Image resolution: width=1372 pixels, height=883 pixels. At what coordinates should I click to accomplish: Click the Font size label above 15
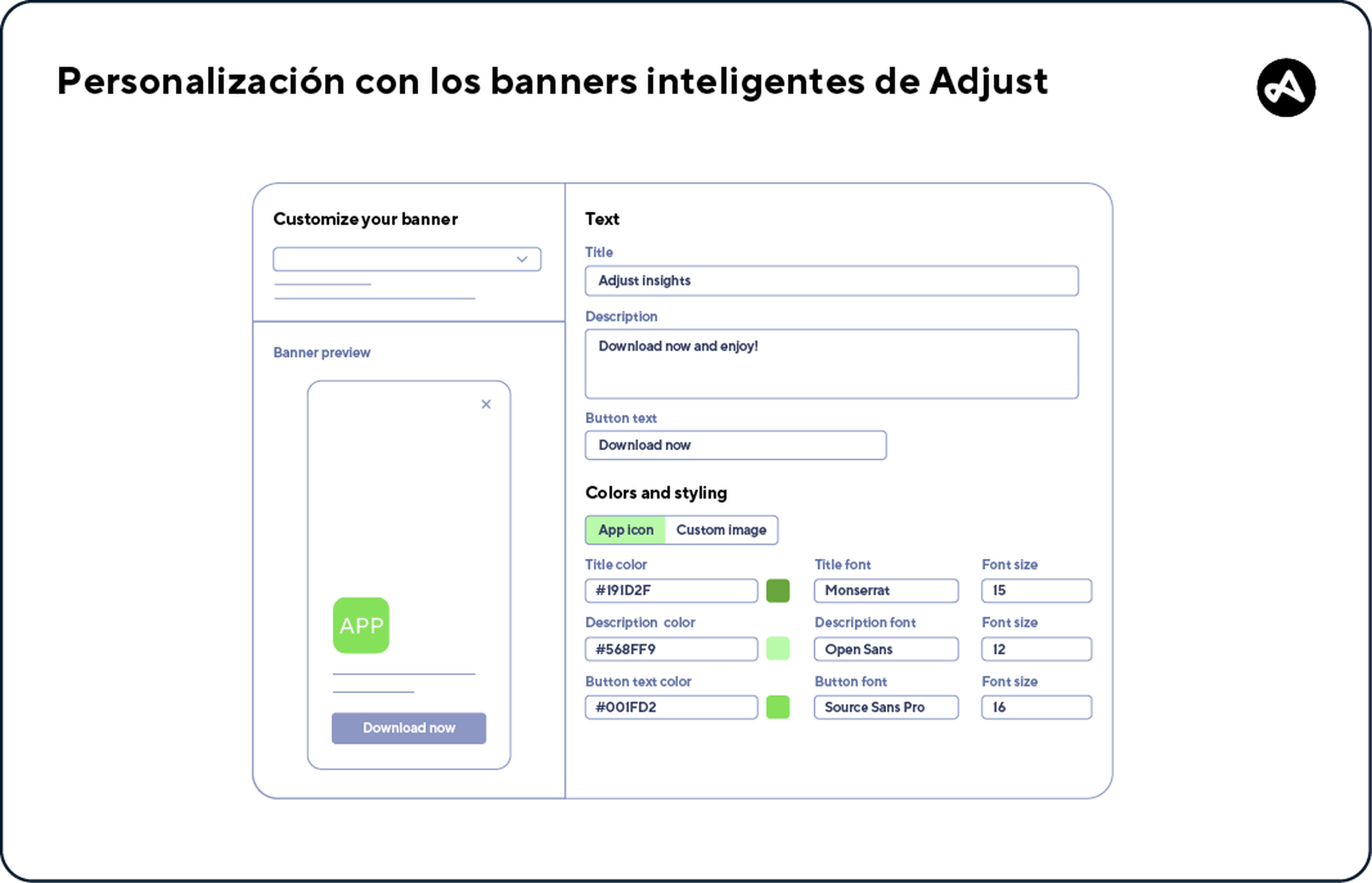(1009, 565)
